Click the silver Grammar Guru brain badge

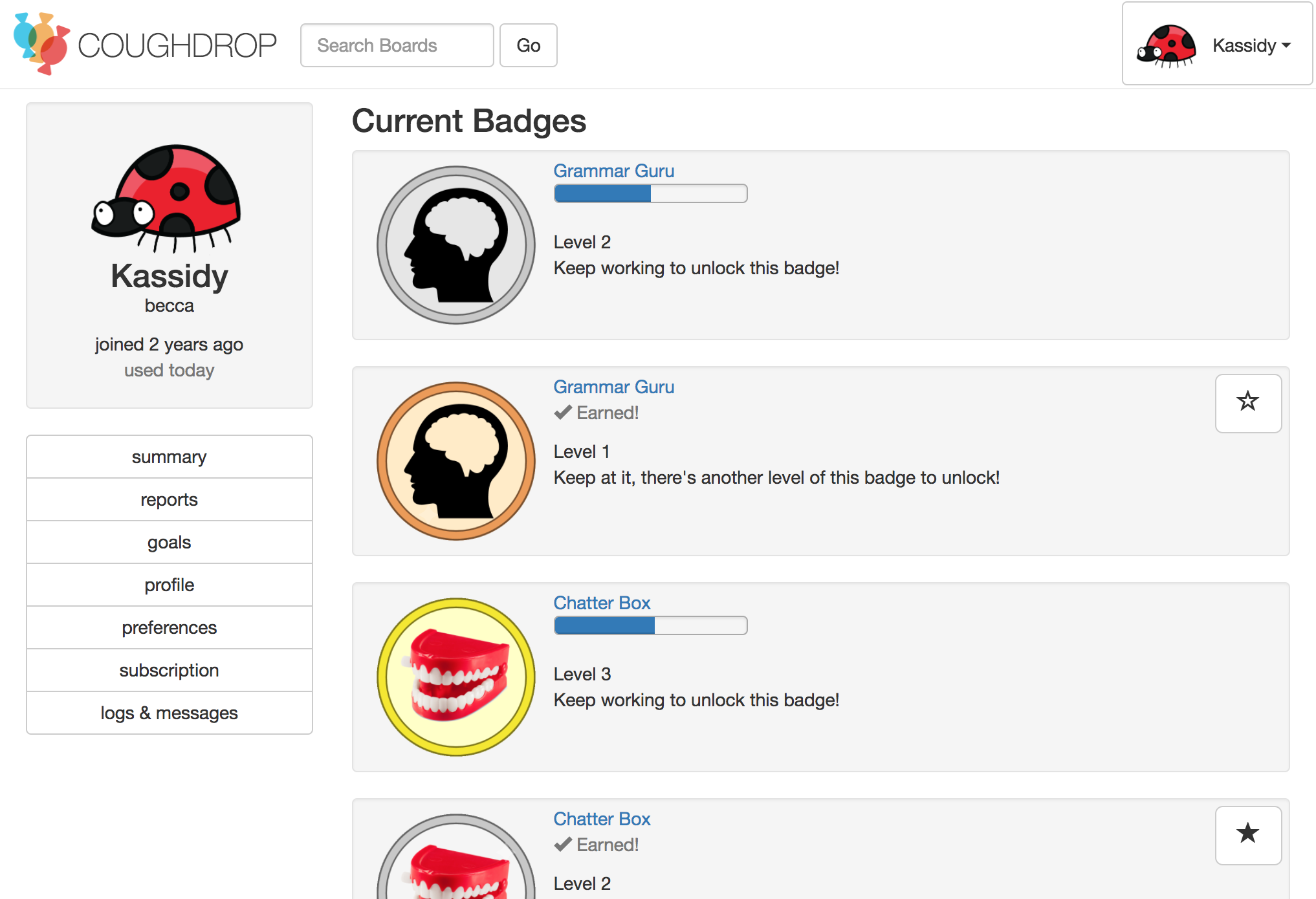(456, 245)
